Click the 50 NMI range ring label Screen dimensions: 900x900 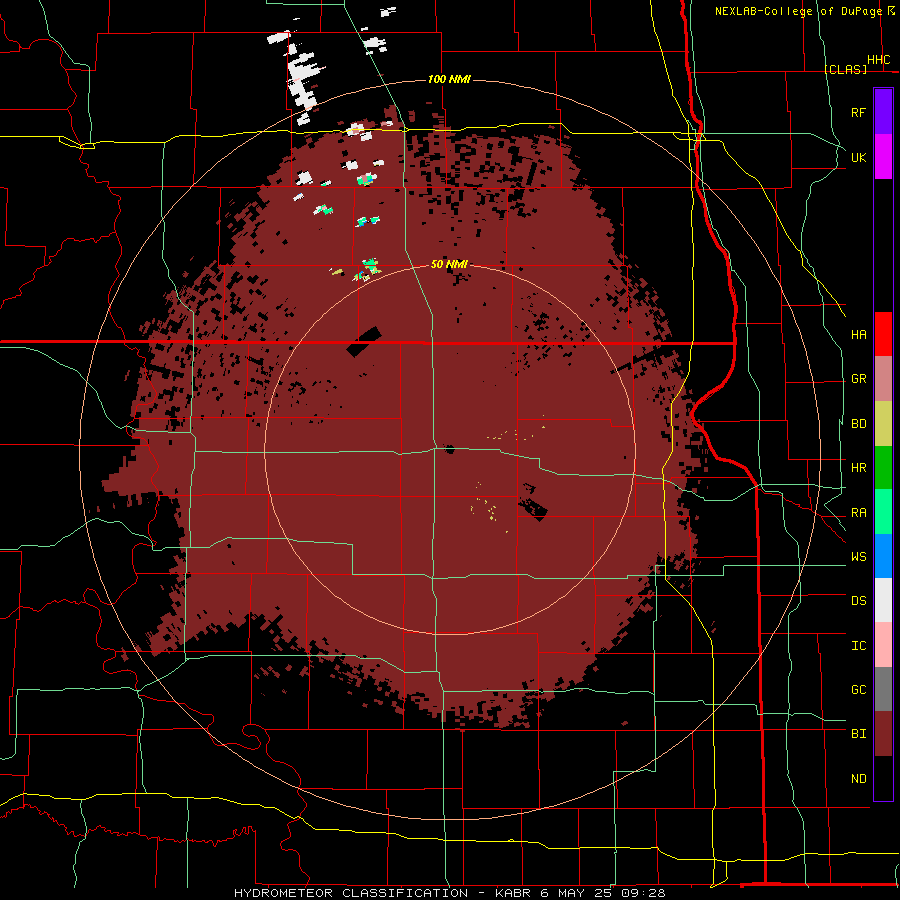(x=449, y=264)
